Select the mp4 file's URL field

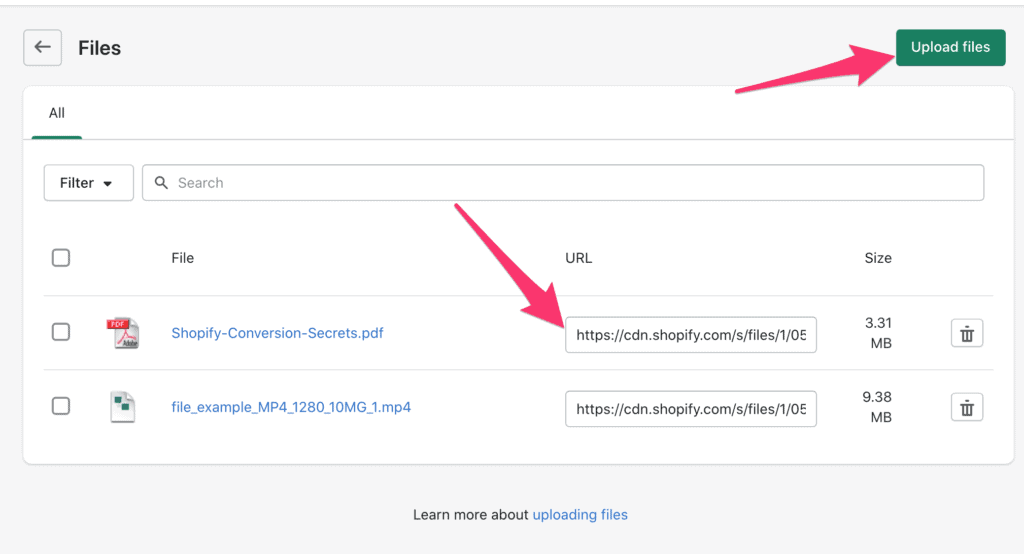point(691,408)
